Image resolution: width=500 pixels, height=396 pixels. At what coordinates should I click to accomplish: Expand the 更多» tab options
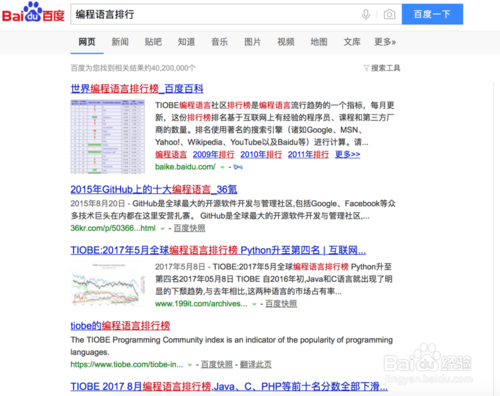385,42
